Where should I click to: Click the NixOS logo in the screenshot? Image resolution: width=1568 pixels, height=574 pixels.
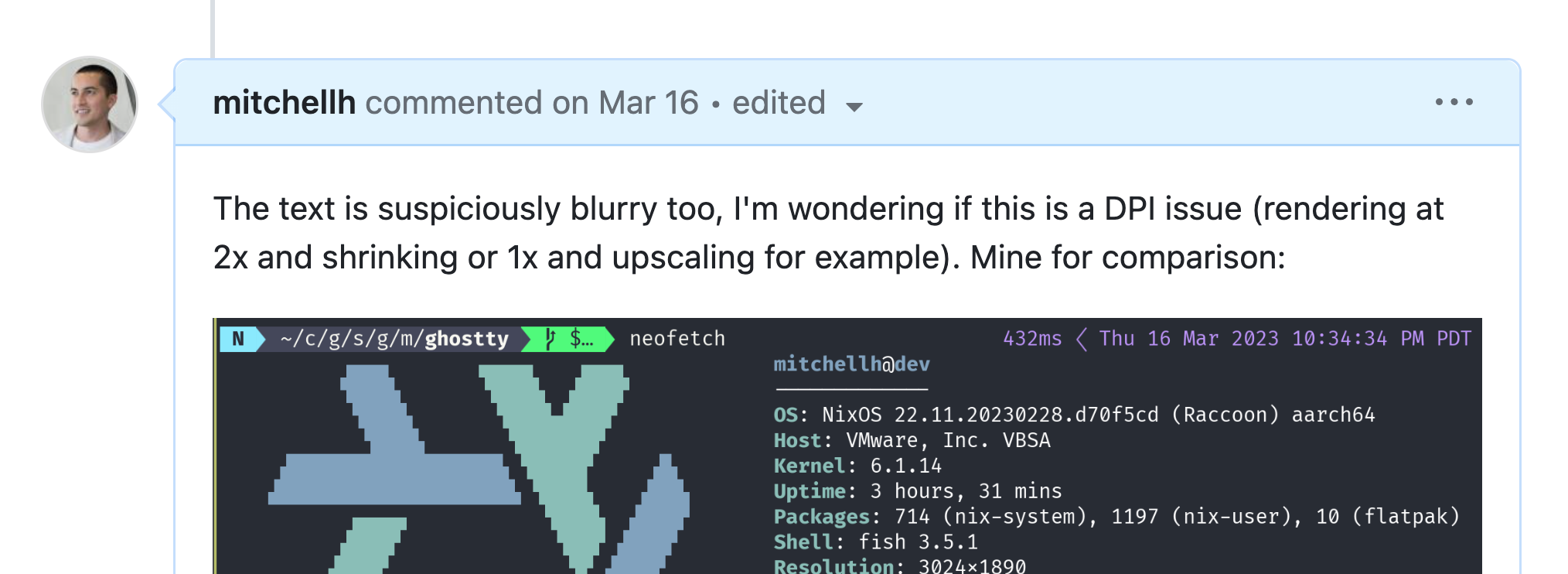pyautogui.click(x=478, y=470)
